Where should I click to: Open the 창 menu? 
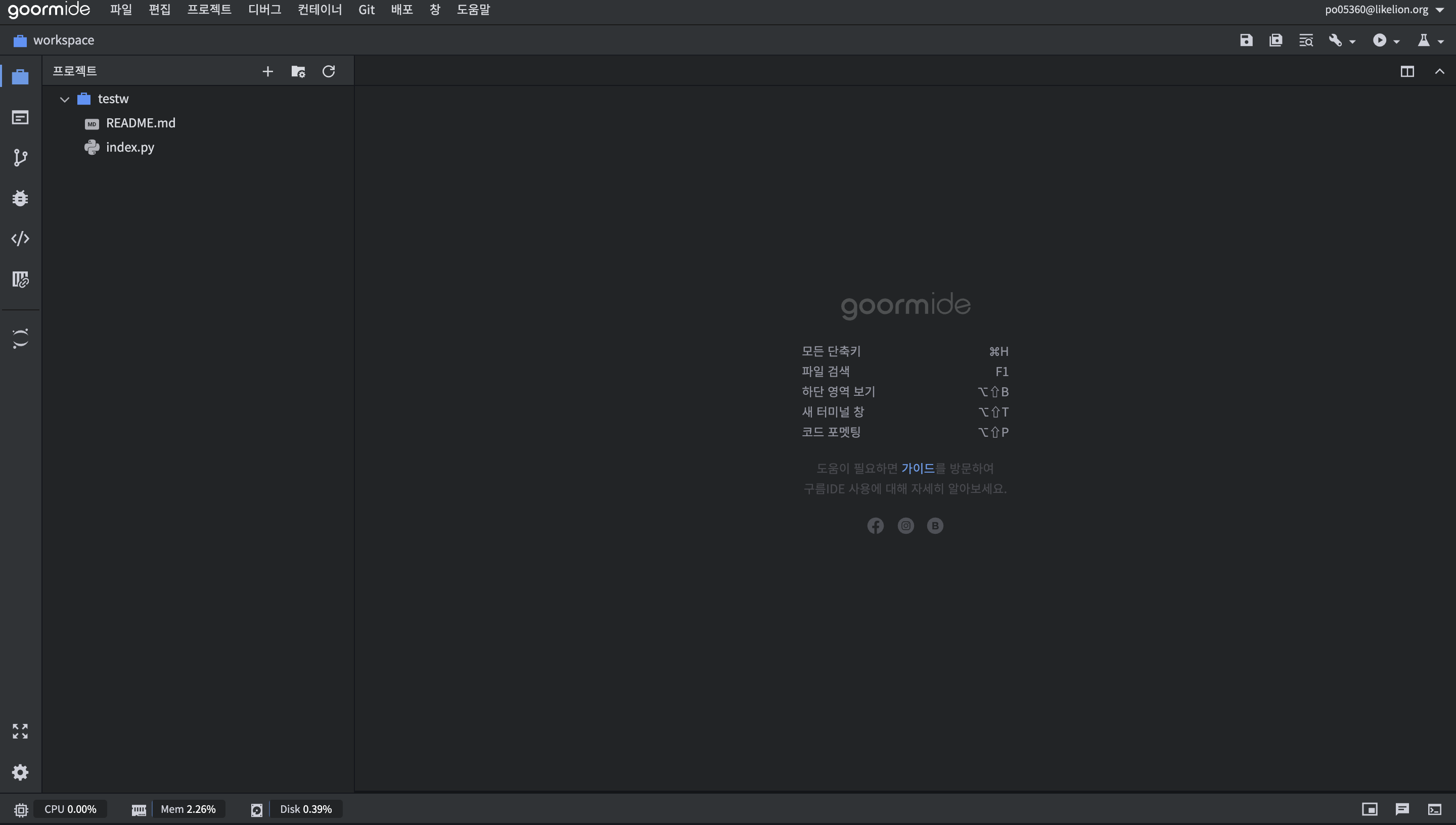(435, 10)
